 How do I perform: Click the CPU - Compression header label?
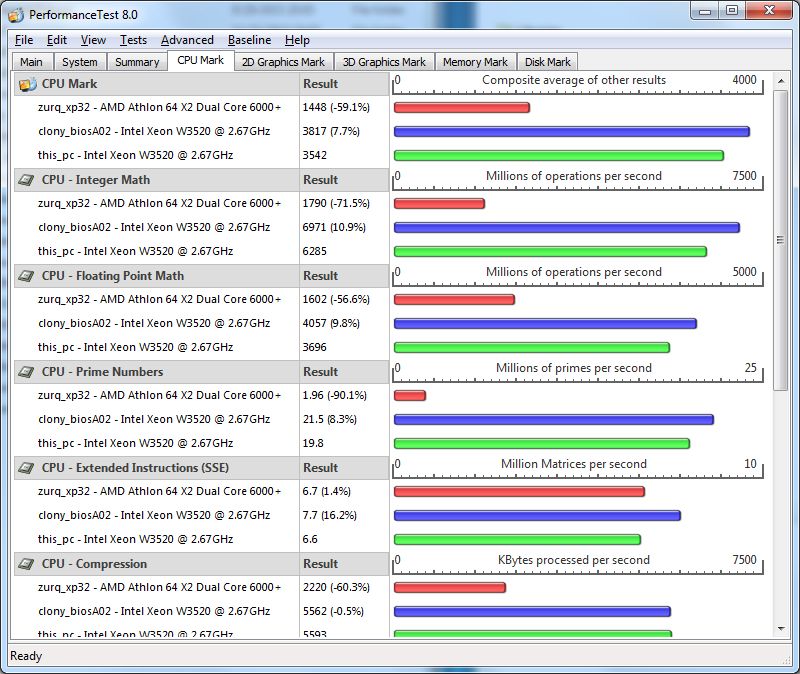tap(94, 564)
